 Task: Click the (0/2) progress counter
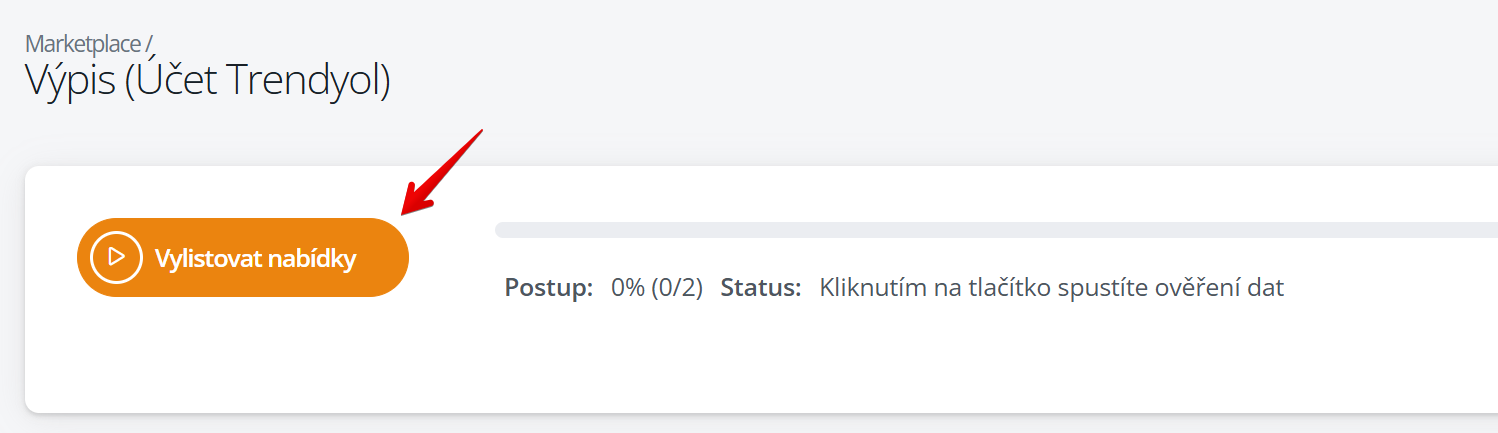[x=677, y=288]
